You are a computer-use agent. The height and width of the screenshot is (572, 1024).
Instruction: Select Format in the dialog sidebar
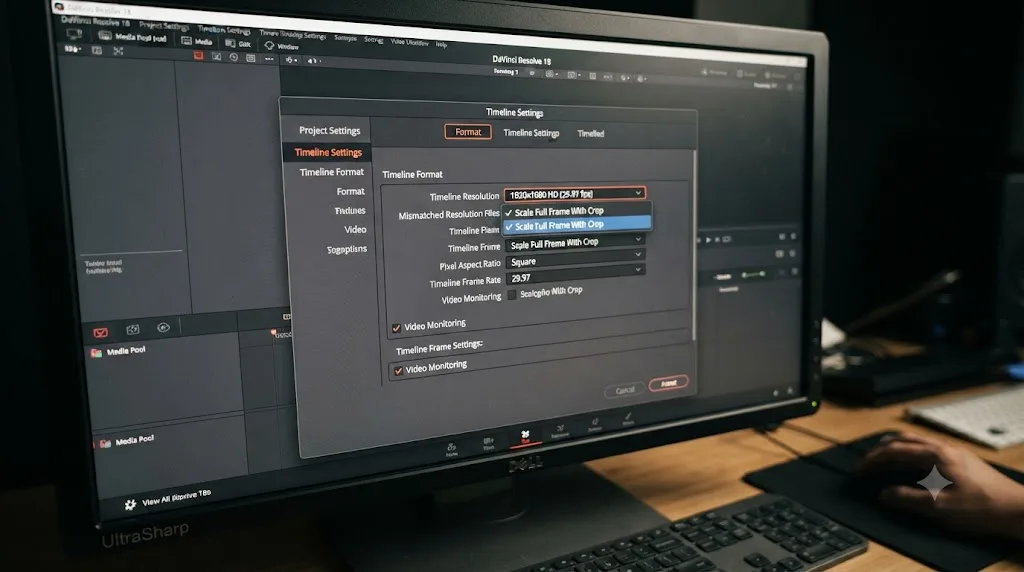tap(350, 191)
